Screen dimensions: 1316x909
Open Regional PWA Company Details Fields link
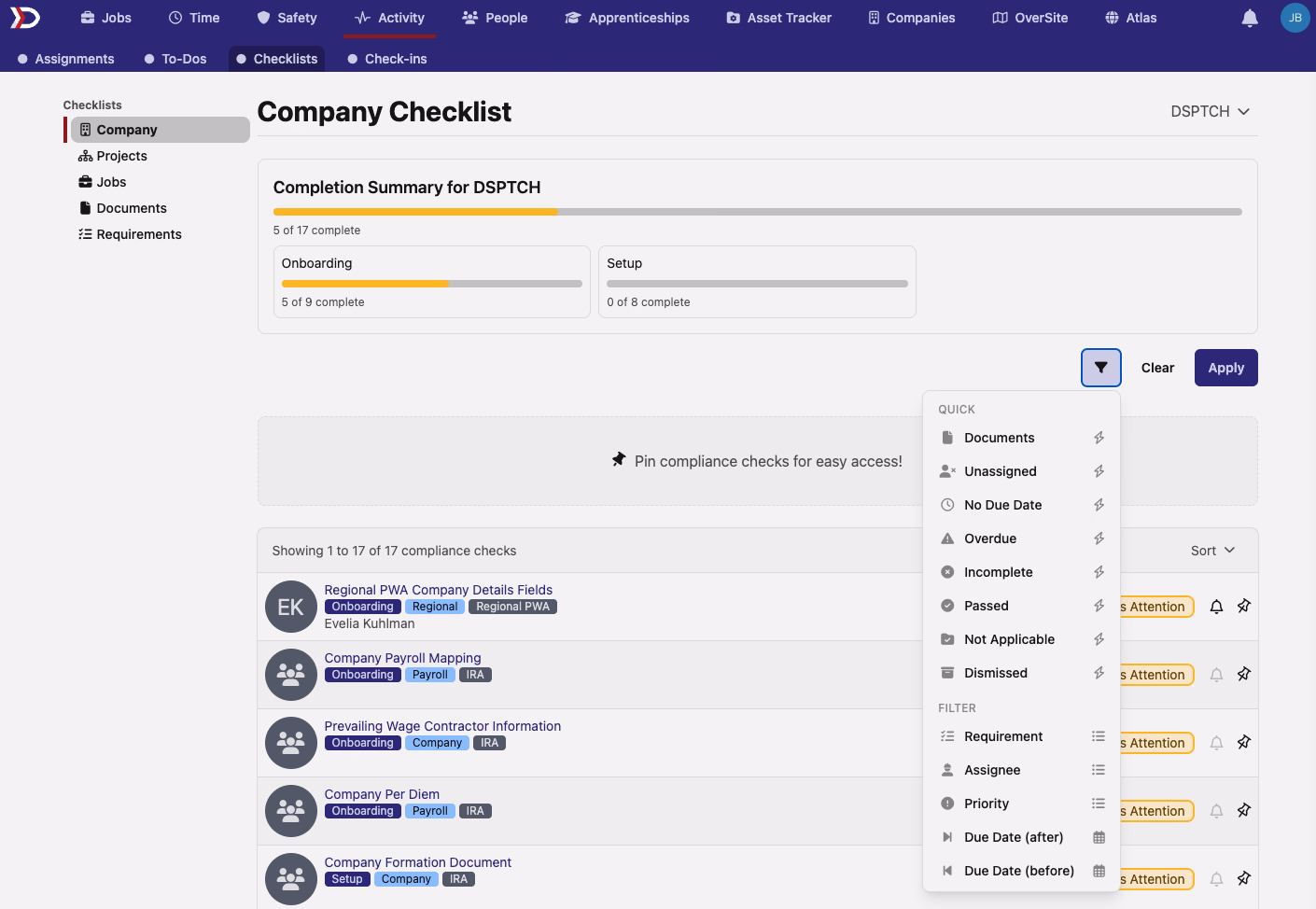pos(439,590)
